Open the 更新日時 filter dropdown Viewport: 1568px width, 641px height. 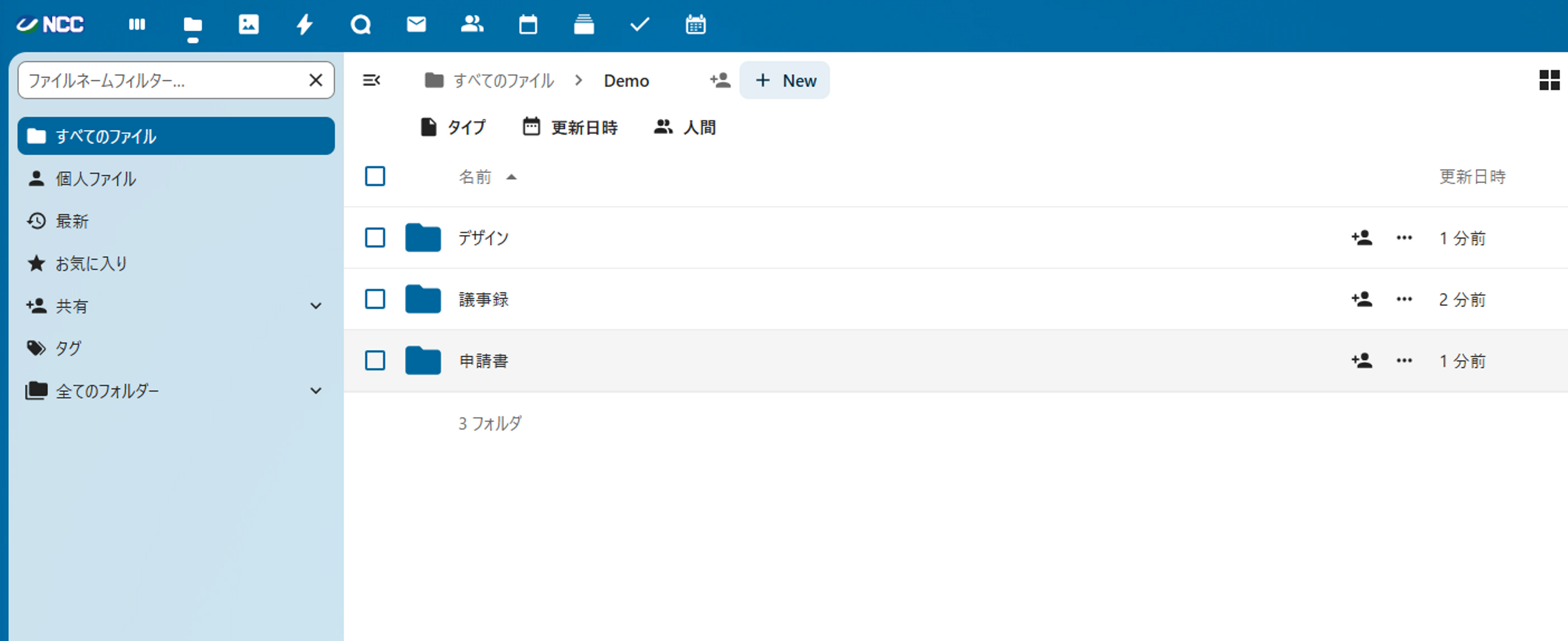(x=570, y=127)
